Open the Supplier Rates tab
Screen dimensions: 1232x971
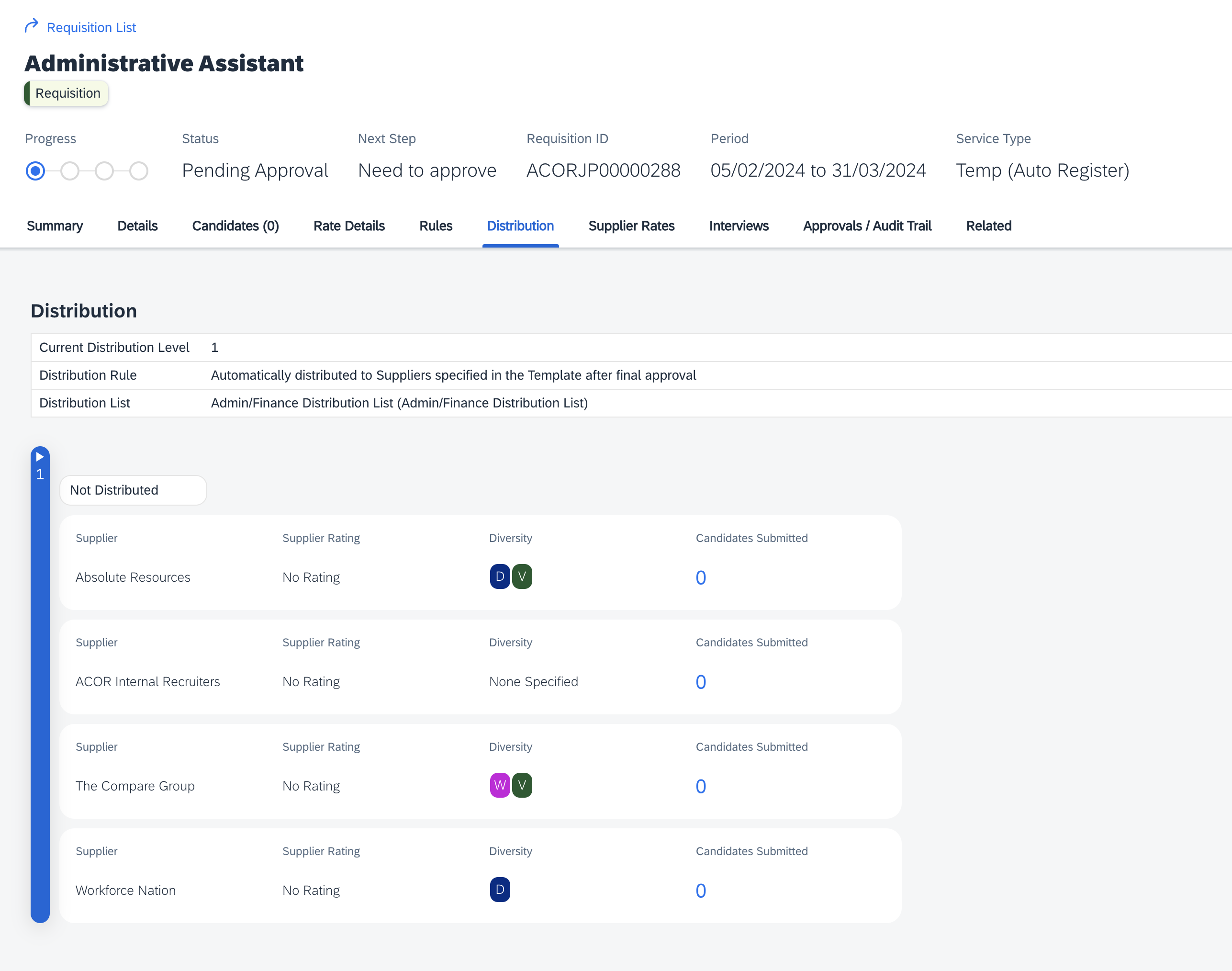coord(631,226)
